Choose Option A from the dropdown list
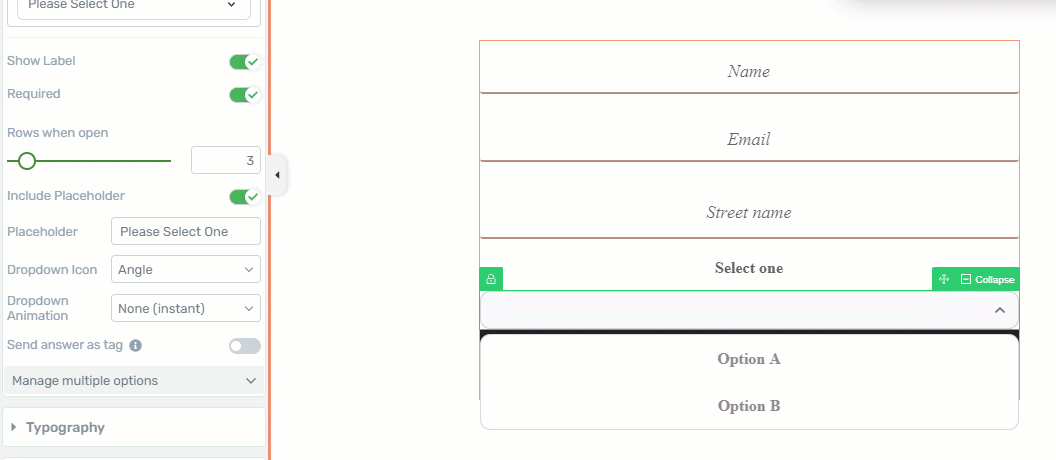 pyautogui.click(x=749, y=359)
